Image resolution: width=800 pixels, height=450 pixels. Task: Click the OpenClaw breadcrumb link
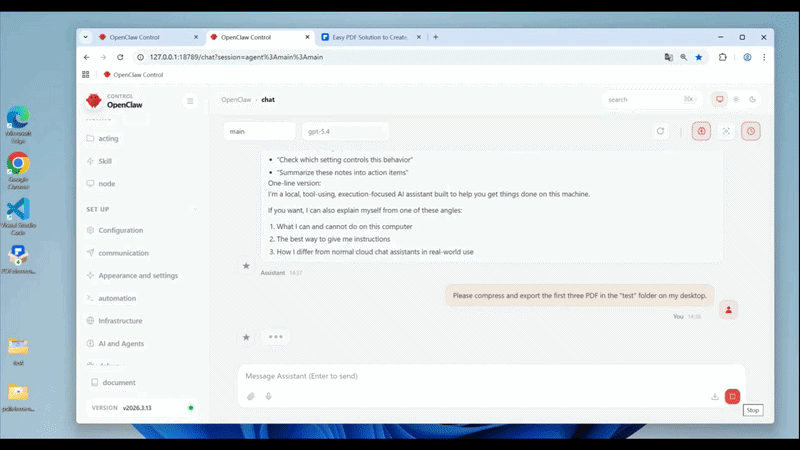pyautogui.click(x=236, y=99)
